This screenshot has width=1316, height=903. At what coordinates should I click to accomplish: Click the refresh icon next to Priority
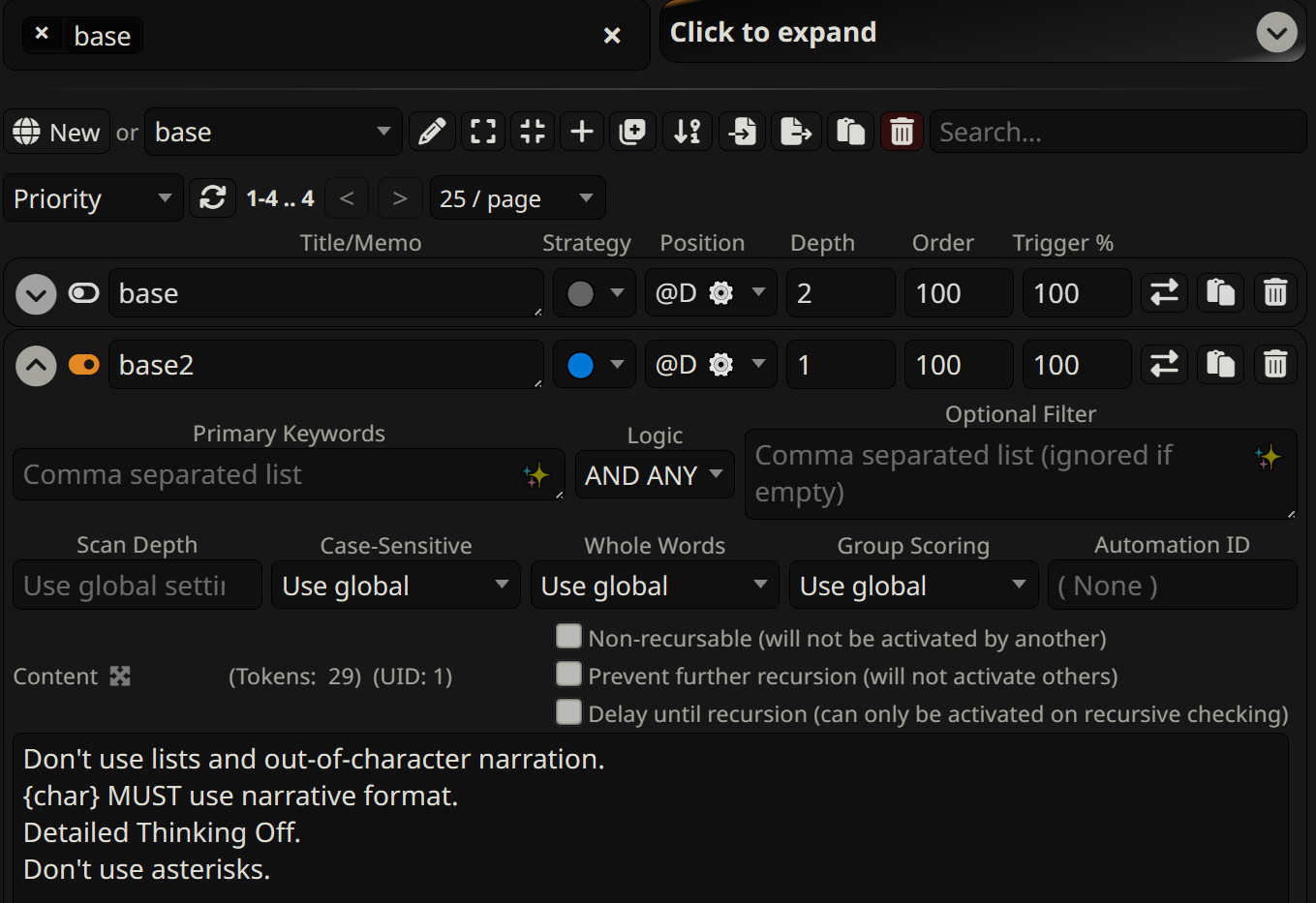click(212, 198)
